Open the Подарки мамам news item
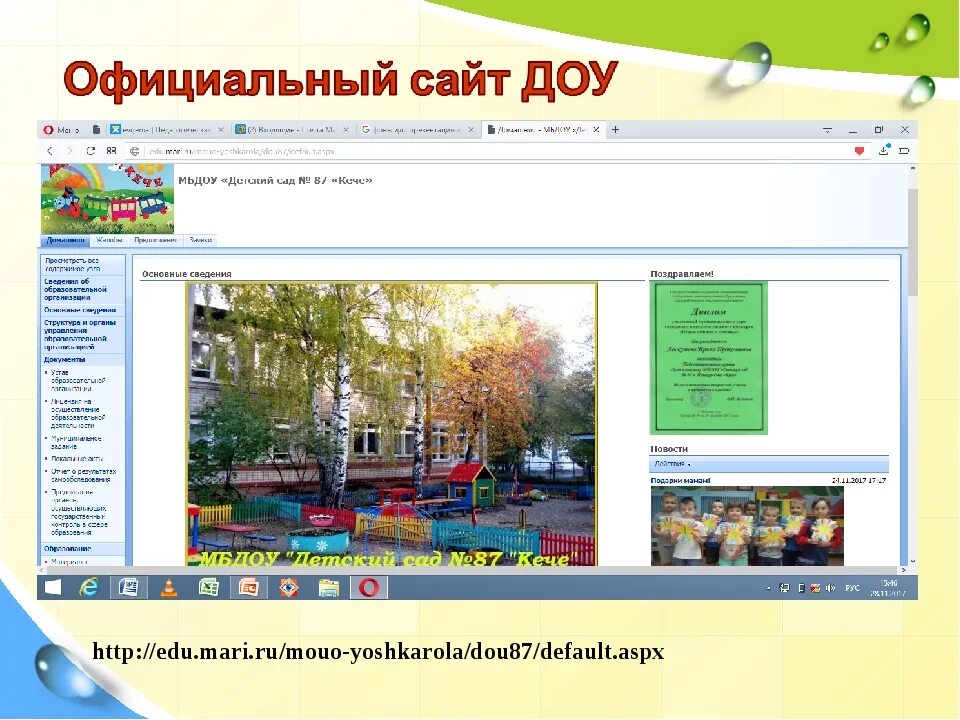960x720 pixels. (x=680, y=481)
